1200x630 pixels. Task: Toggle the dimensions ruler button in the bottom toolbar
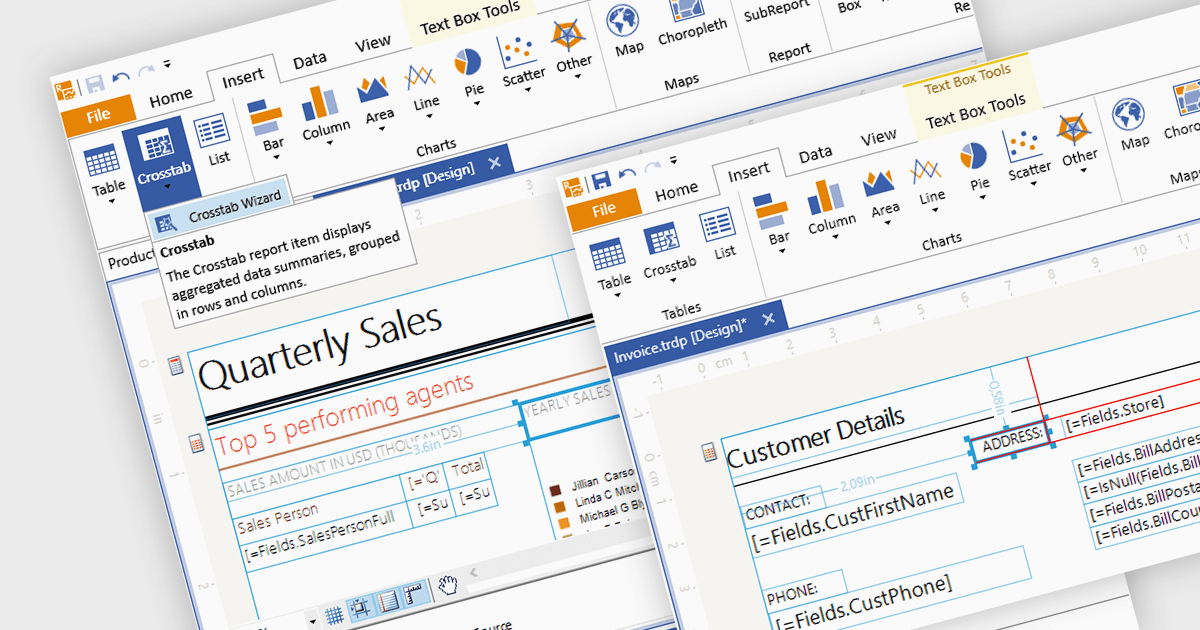(416, 592)
